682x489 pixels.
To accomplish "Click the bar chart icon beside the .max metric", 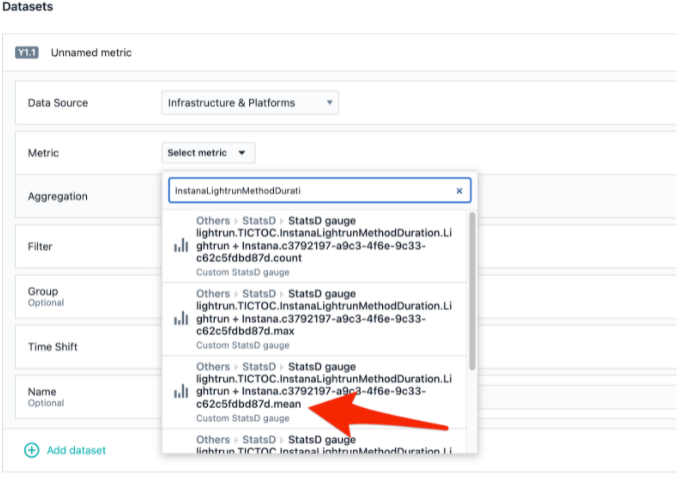I will (181, 318).
